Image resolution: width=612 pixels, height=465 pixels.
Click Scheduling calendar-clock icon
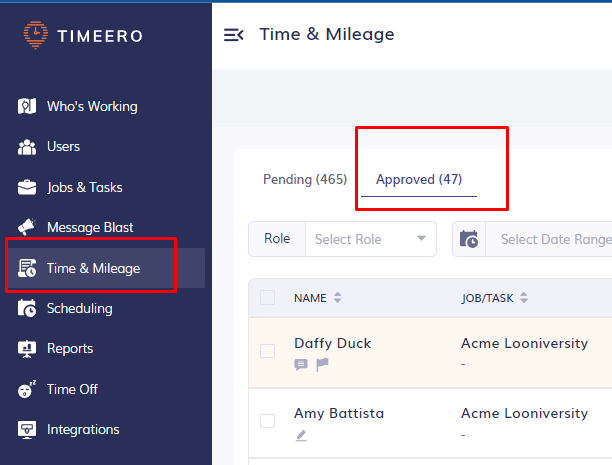tap(27, 308)
